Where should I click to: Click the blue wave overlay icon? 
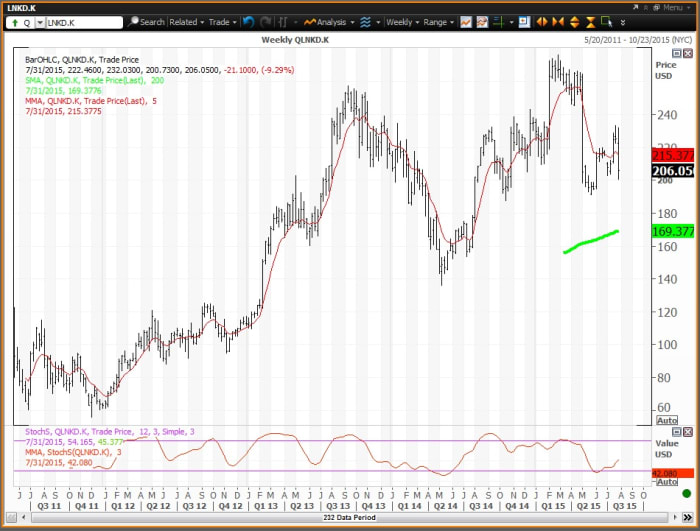point(366,21)
